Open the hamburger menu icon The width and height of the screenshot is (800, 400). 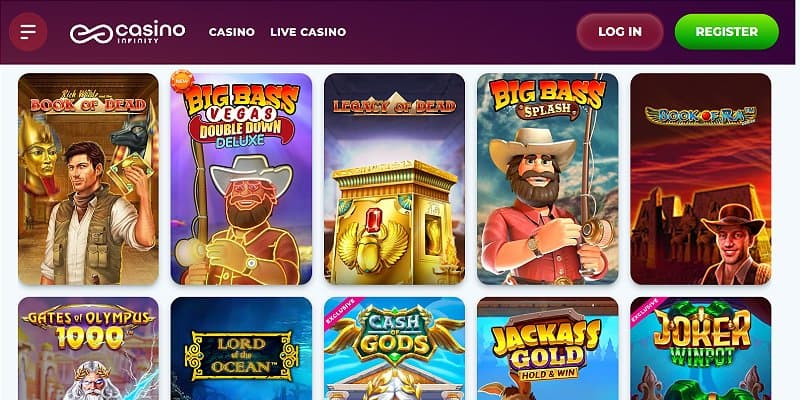point(28,32)
